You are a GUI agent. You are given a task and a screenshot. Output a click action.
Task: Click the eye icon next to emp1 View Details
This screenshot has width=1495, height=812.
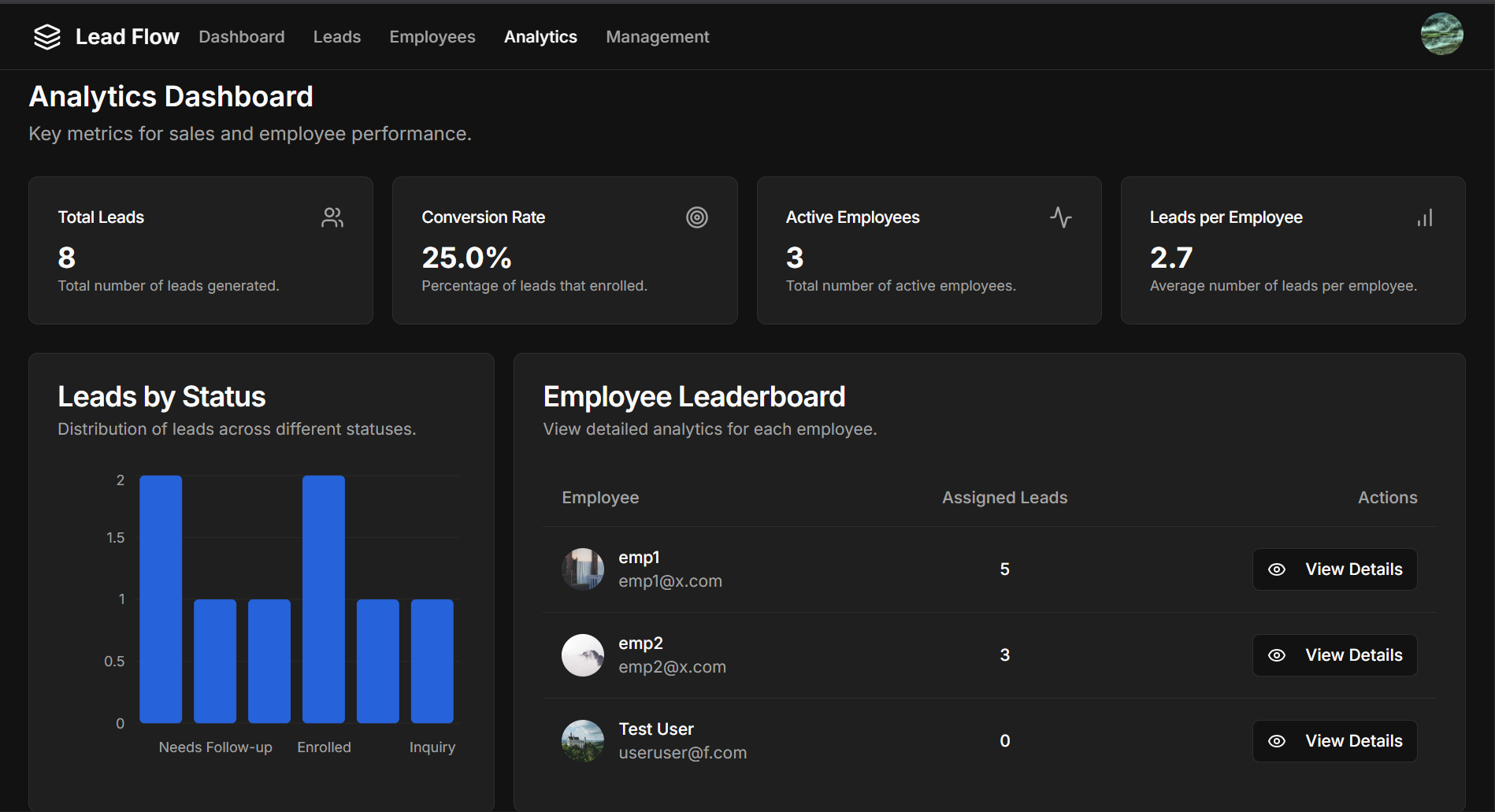click(x=1278, y=569)
